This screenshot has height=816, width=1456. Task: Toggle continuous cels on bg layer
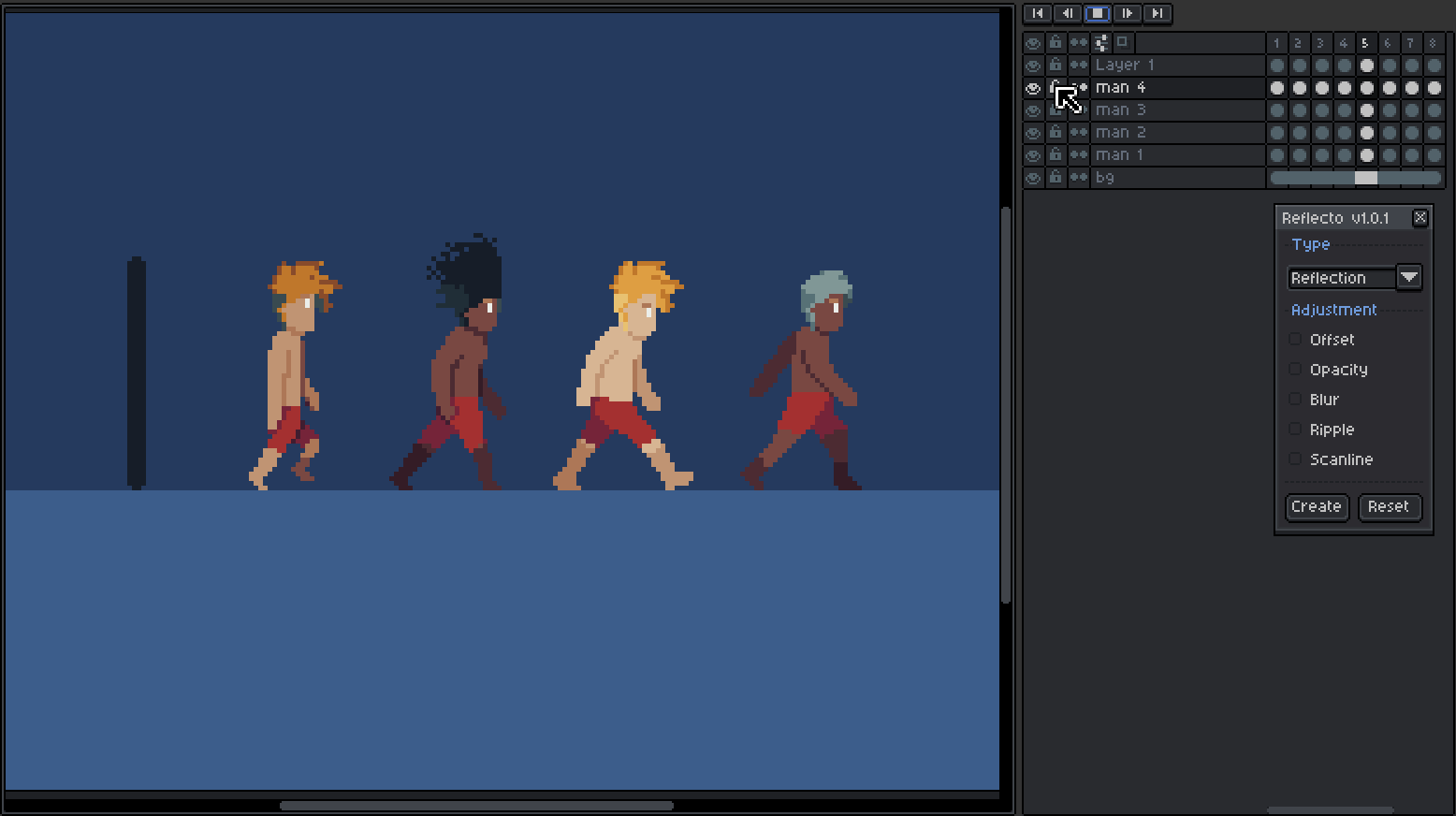pyautogui.click(x=1079, y=178)
